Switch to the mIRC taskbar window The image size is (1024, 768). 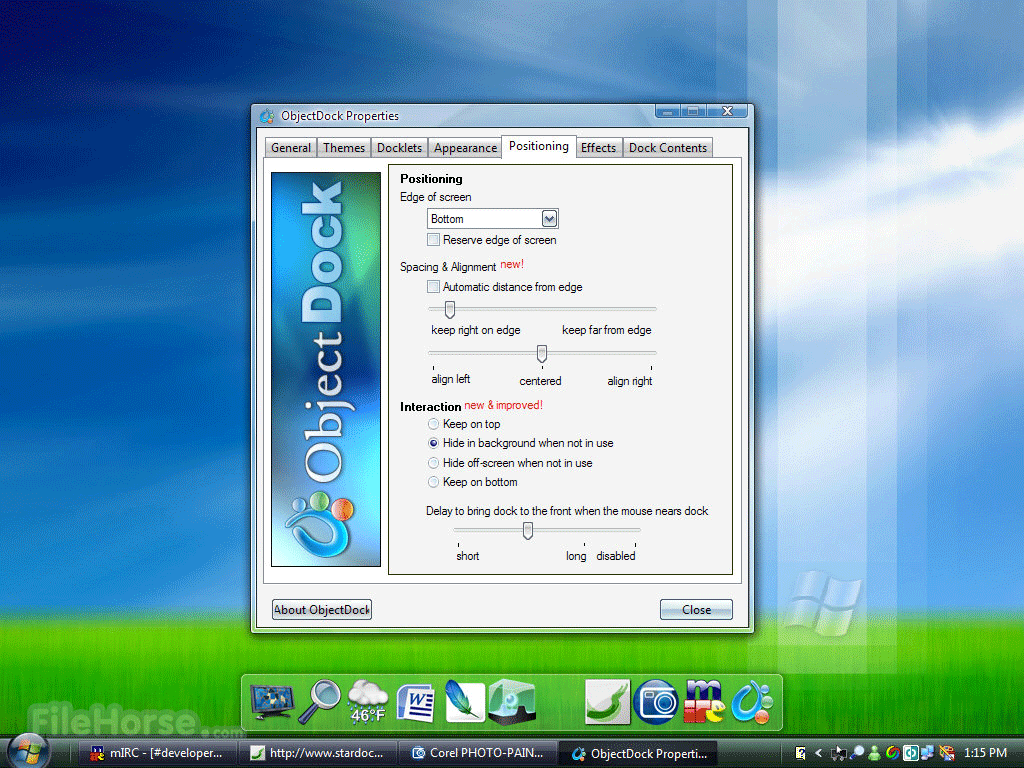click(x=156, y=753)
